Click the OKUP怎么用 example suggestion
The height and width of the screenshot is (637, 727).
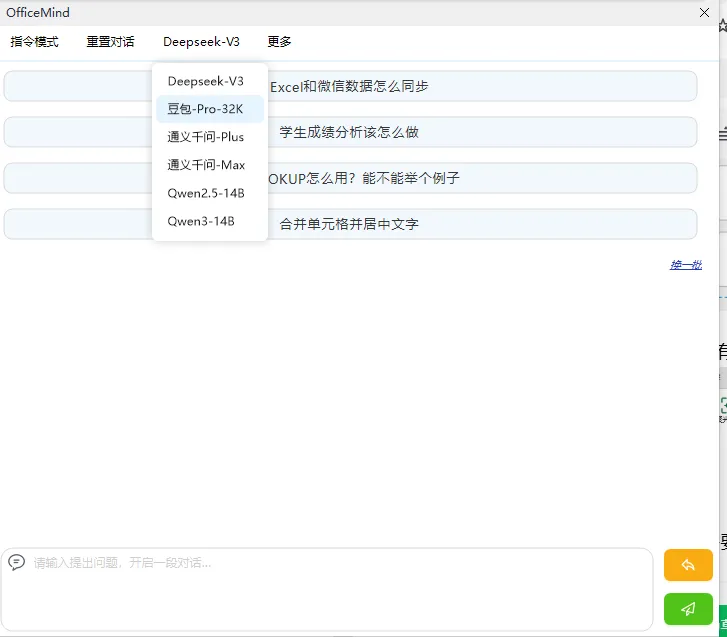pyautogui.click(x=351, y=178)
